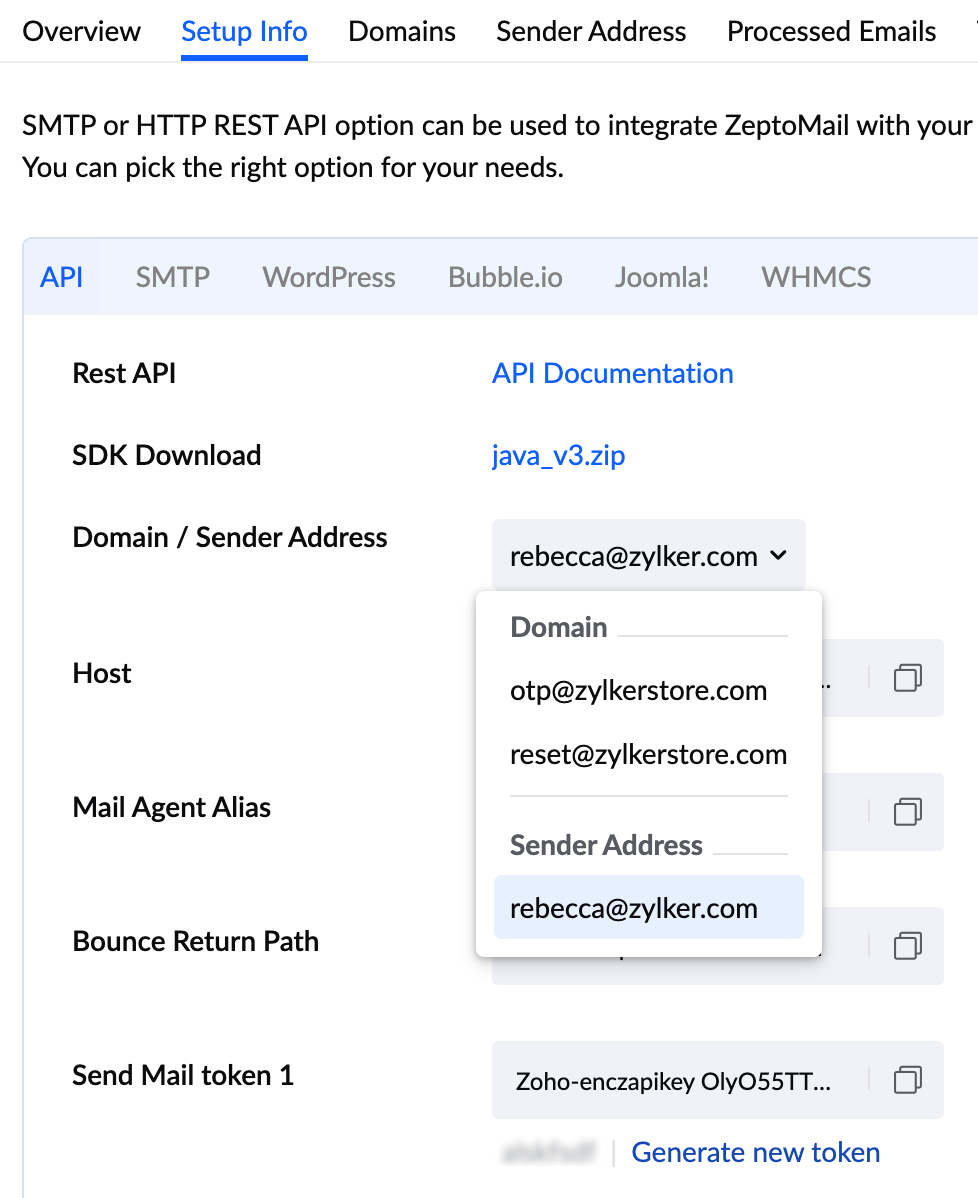
Task: Open the Sender Address tab
Action: (x=591, y=31)
